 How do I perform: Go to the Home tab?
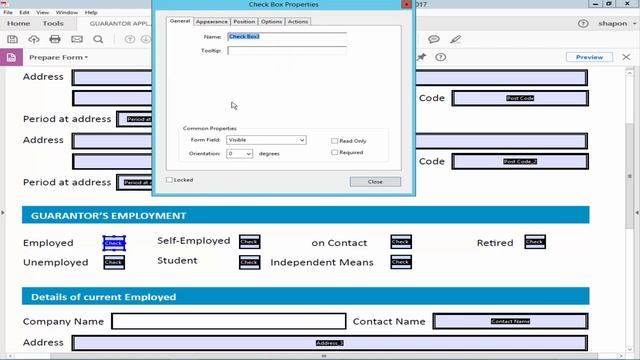pyautogui.click(x=18, y=24)
